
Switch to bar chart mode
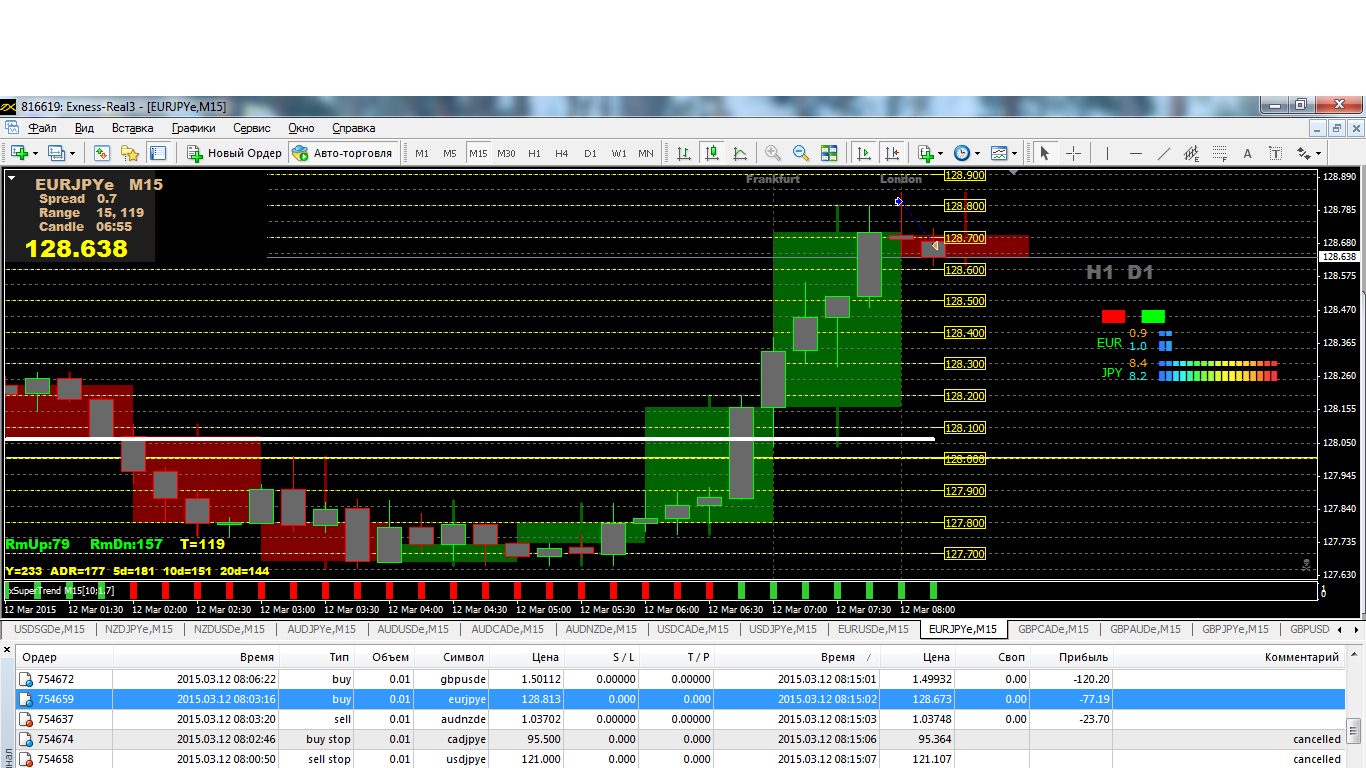[x=684, y=153]
